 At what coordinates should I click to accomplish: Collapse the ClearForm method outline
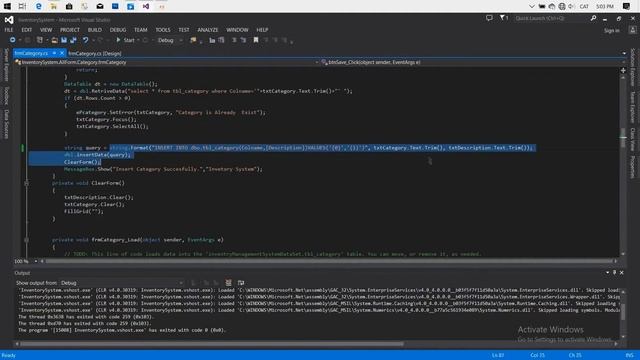(27, 183)
